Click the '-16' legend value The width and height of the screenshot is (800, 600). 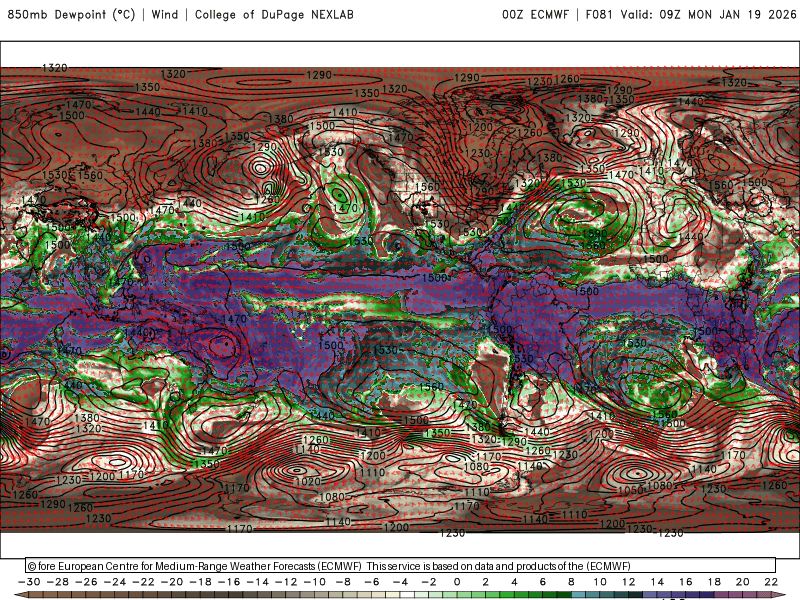point(229,582)
